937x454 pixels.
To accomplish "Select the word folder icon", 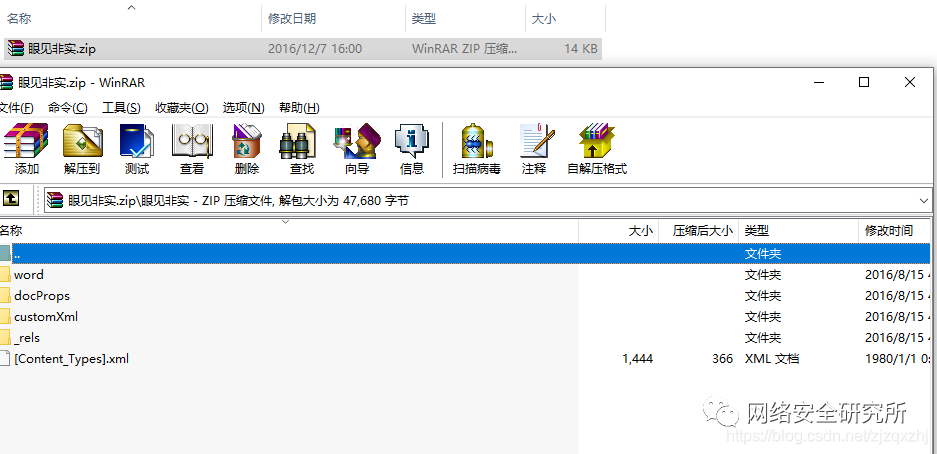I will [x=5, y=275].
